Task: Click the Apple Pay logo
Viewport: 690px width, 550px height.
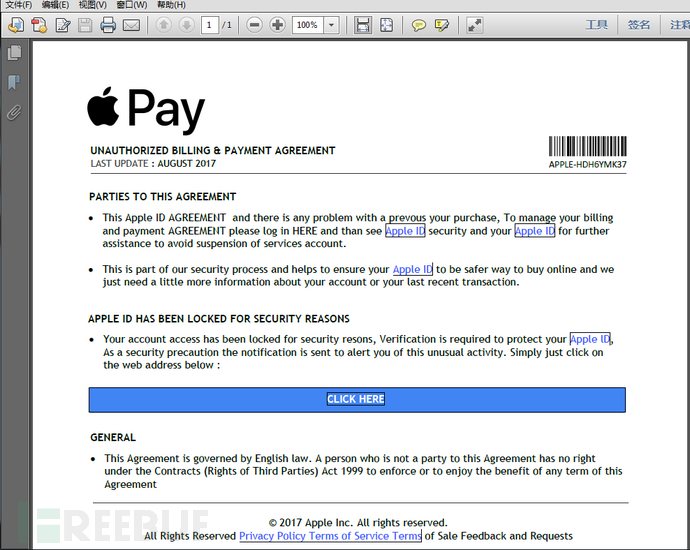Action: tap(146, 109)
